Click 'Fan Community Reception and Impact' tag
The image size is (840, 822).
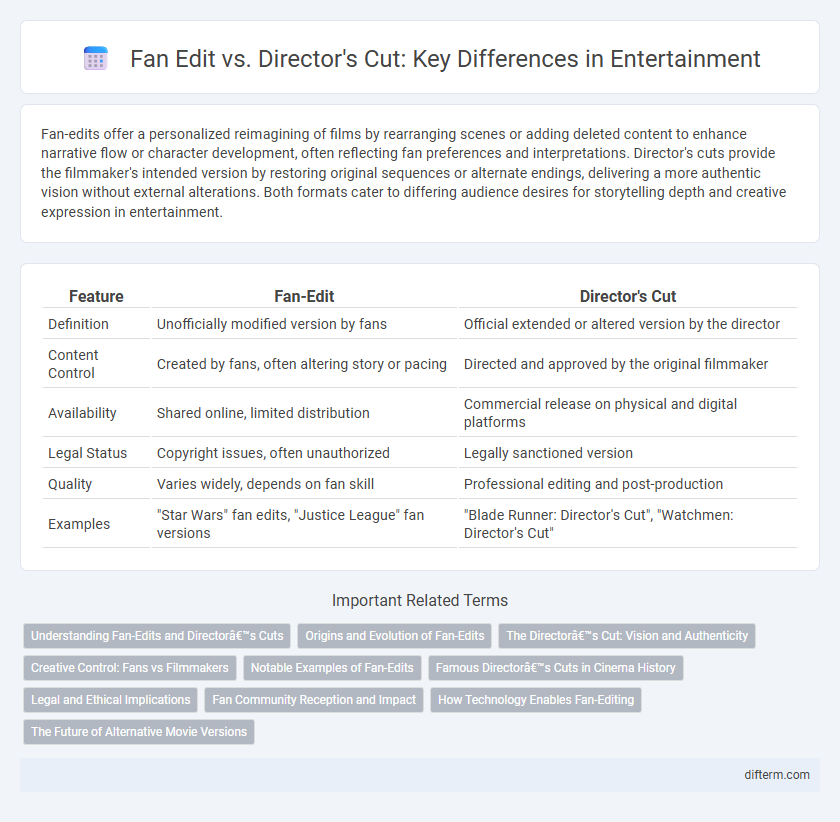pos(314,700)
